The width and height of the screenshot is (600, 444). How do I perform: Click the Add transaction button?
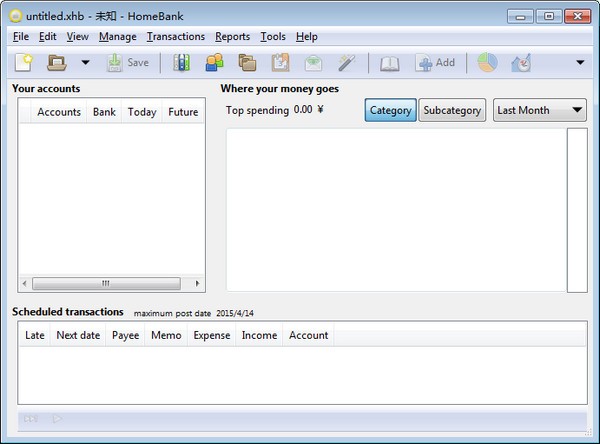(x=435, y=63)
